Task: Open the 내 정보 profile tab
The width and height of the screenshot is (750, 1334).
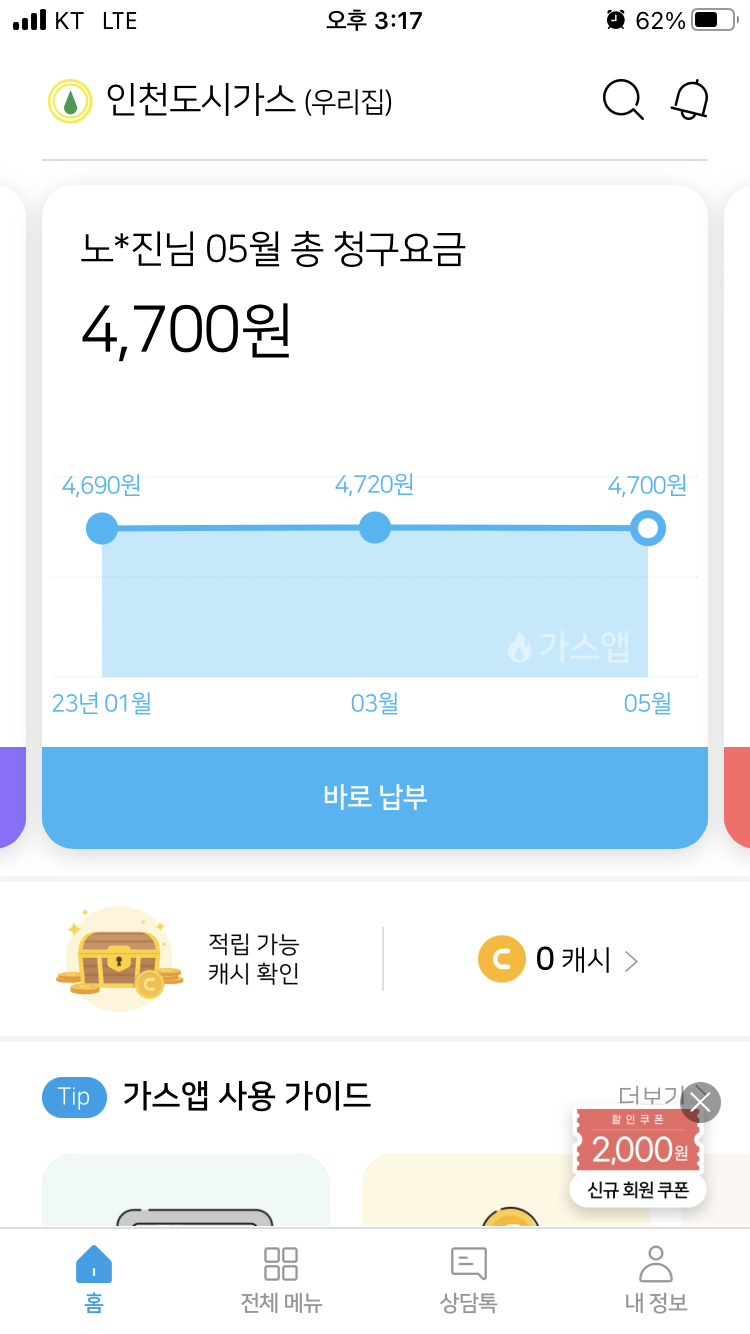Action: point(656,1278)
